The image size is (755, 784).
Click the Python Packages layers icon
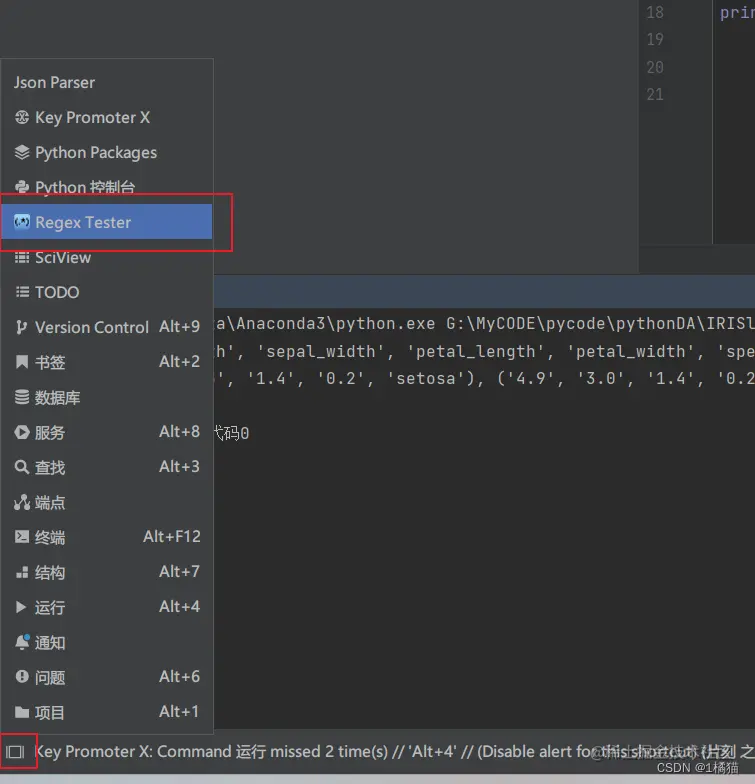(x=22, y=152)
